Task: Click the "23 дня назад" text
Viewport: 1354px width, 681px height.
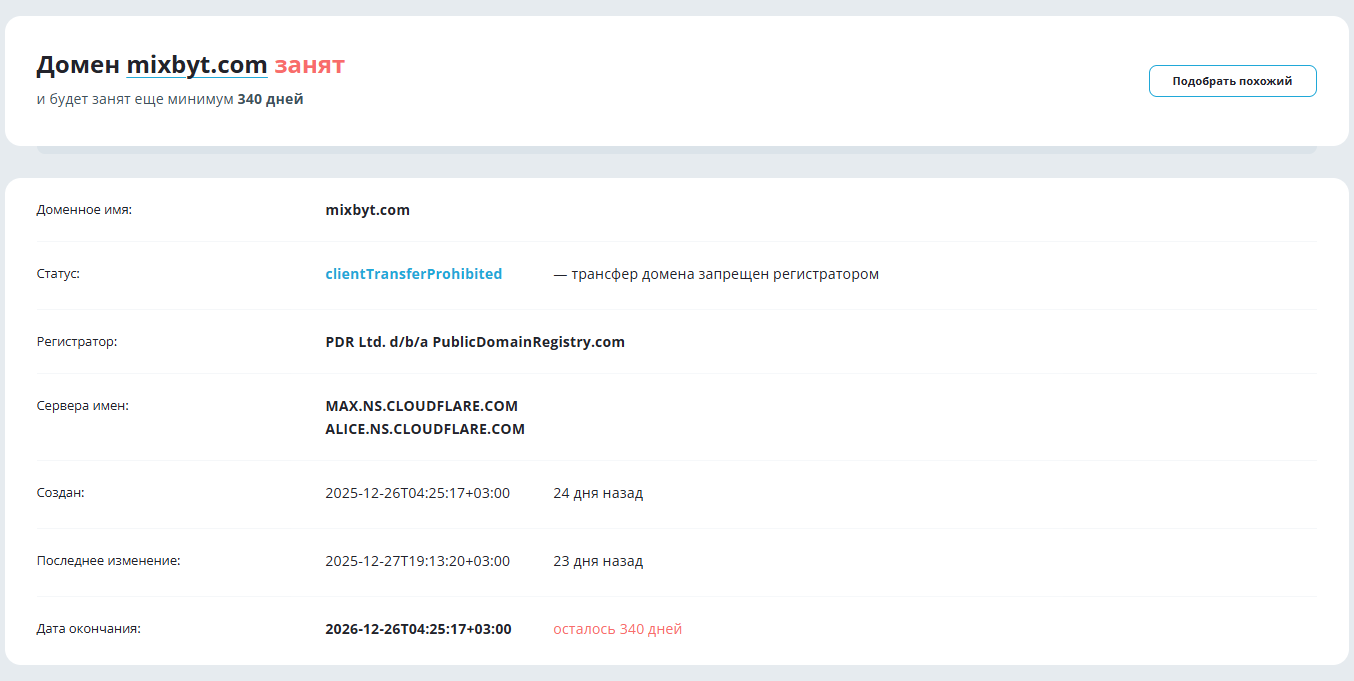Action: pyautogui.click(x=598, y=561)
